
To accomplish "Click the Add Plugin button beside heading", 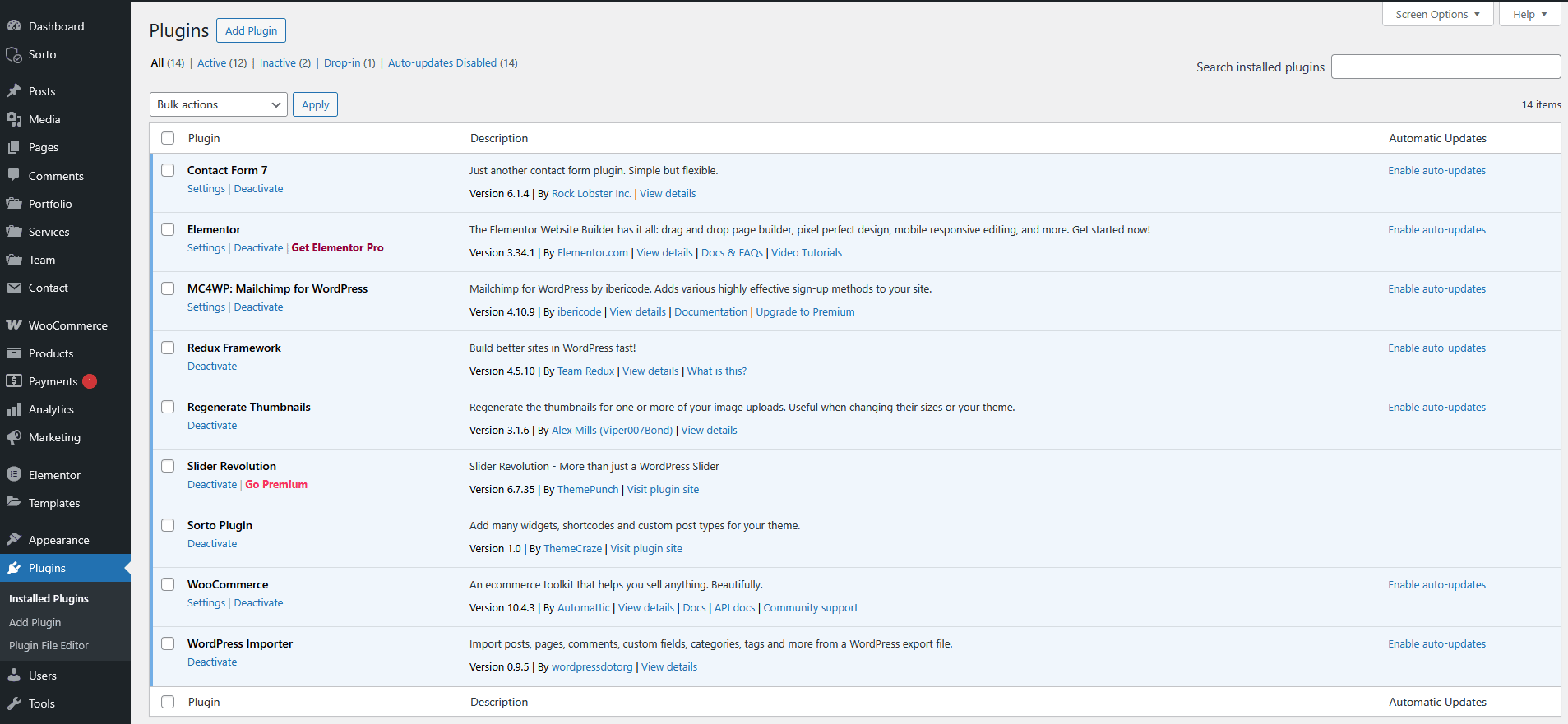I will pyautogui.click(x=251, y=30).
